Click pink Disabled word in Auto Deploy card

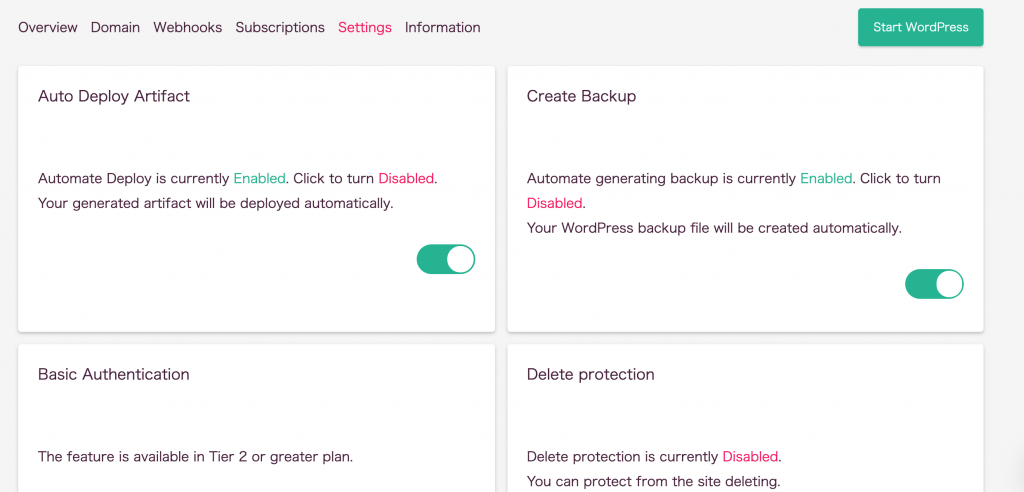(x=406, y=178)
